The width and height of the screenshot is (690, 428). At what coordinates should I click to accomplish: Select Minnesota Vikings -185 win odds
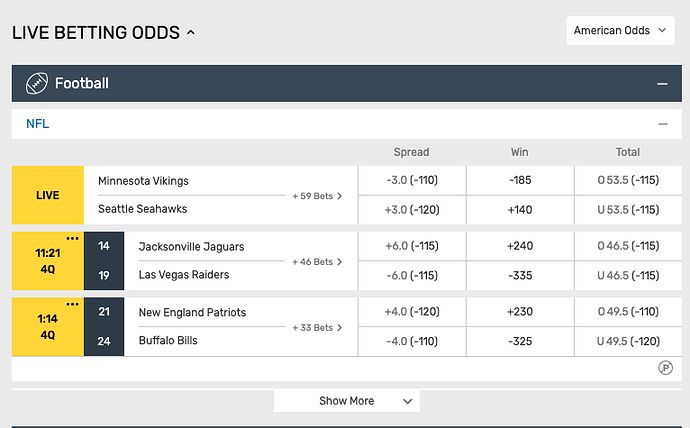[x=519, y=181]
